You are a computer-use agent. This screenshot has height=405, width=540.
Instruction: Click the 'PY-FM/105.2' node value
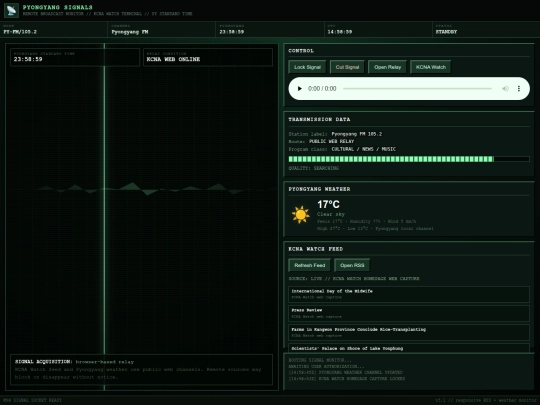(20, 32)
